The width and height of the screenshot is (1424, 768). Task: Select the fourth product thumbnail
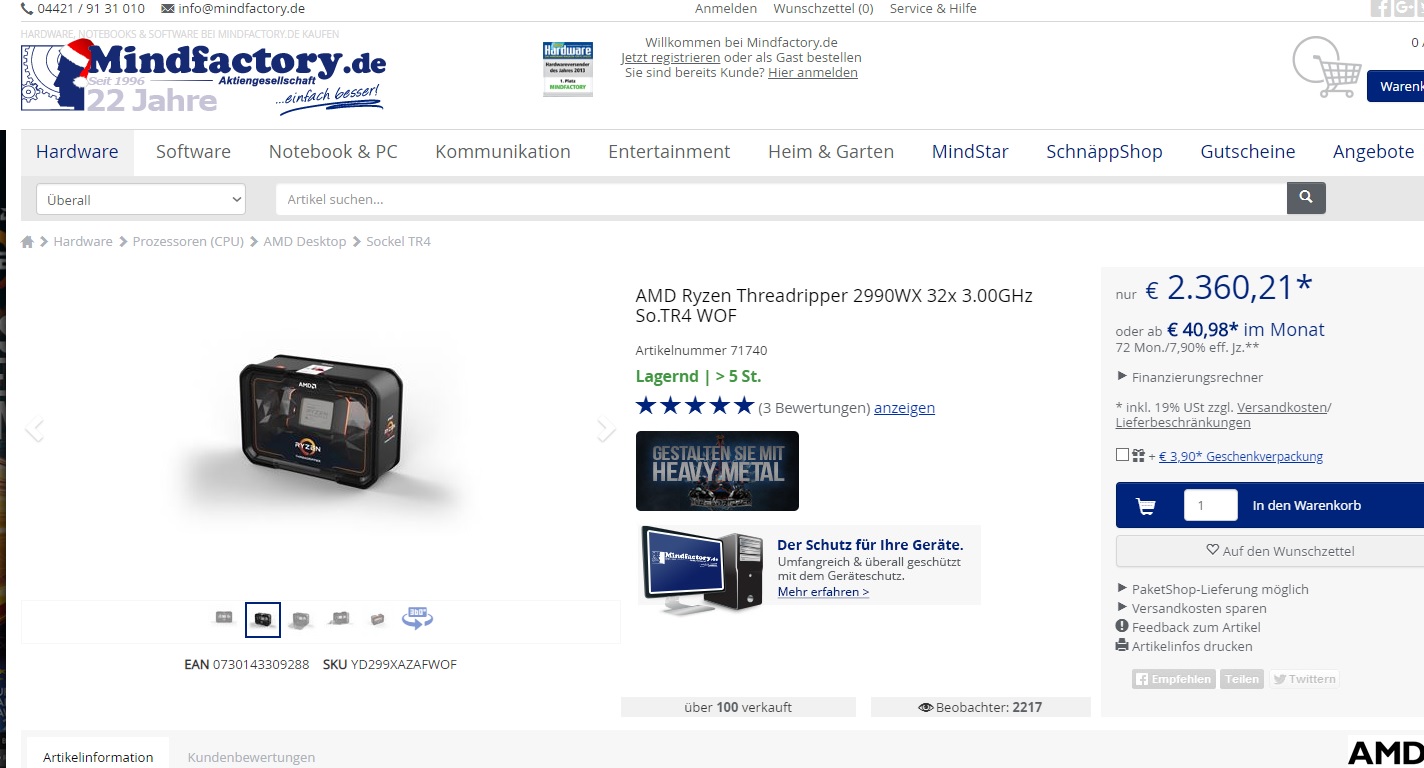tap(340, 618)
